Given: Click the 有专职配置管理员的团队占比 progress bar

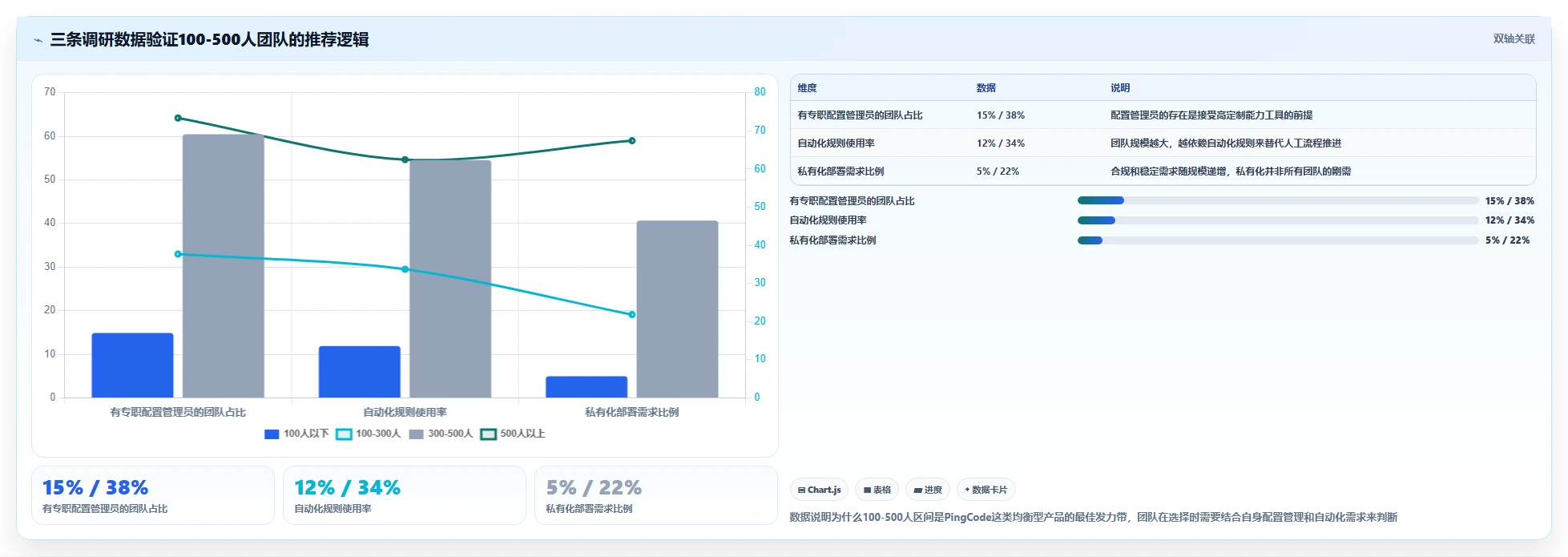Looking at the screenshot, I should point(1278,200).
